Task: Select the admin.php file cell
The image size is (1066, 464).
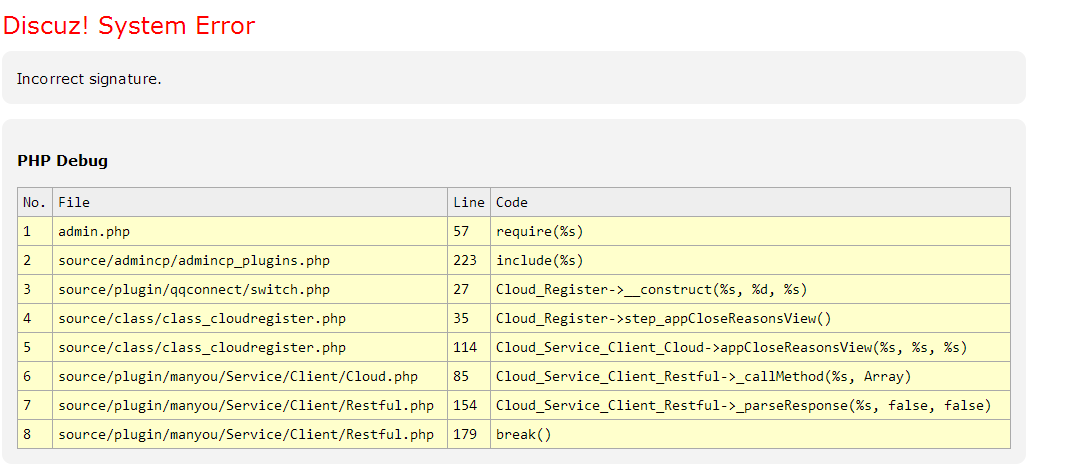Action: coord(94,231)
